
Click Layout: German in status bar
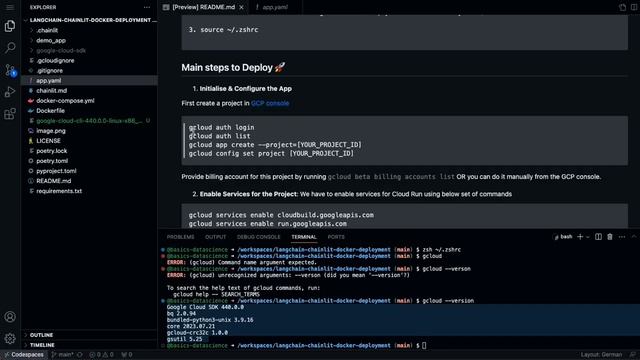point(601,354)
